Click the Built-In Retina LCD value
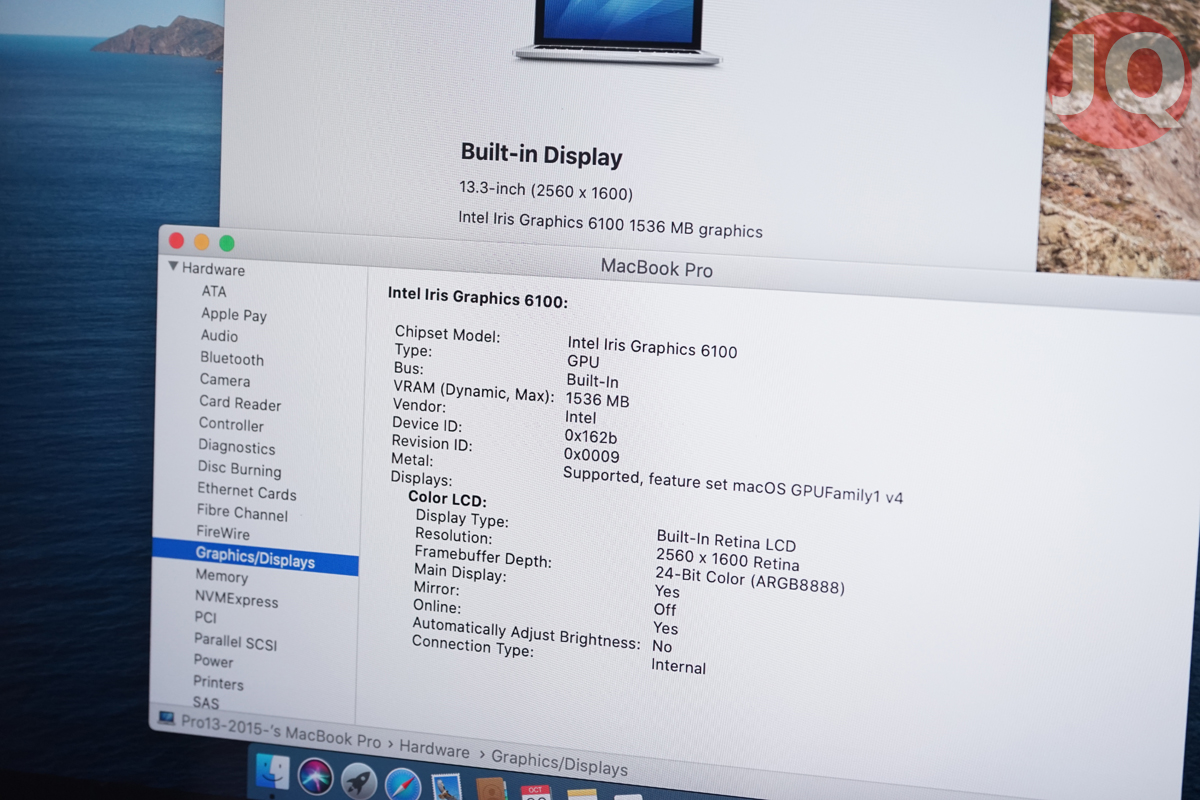1200x800 pixels. (x=726, y=542)
